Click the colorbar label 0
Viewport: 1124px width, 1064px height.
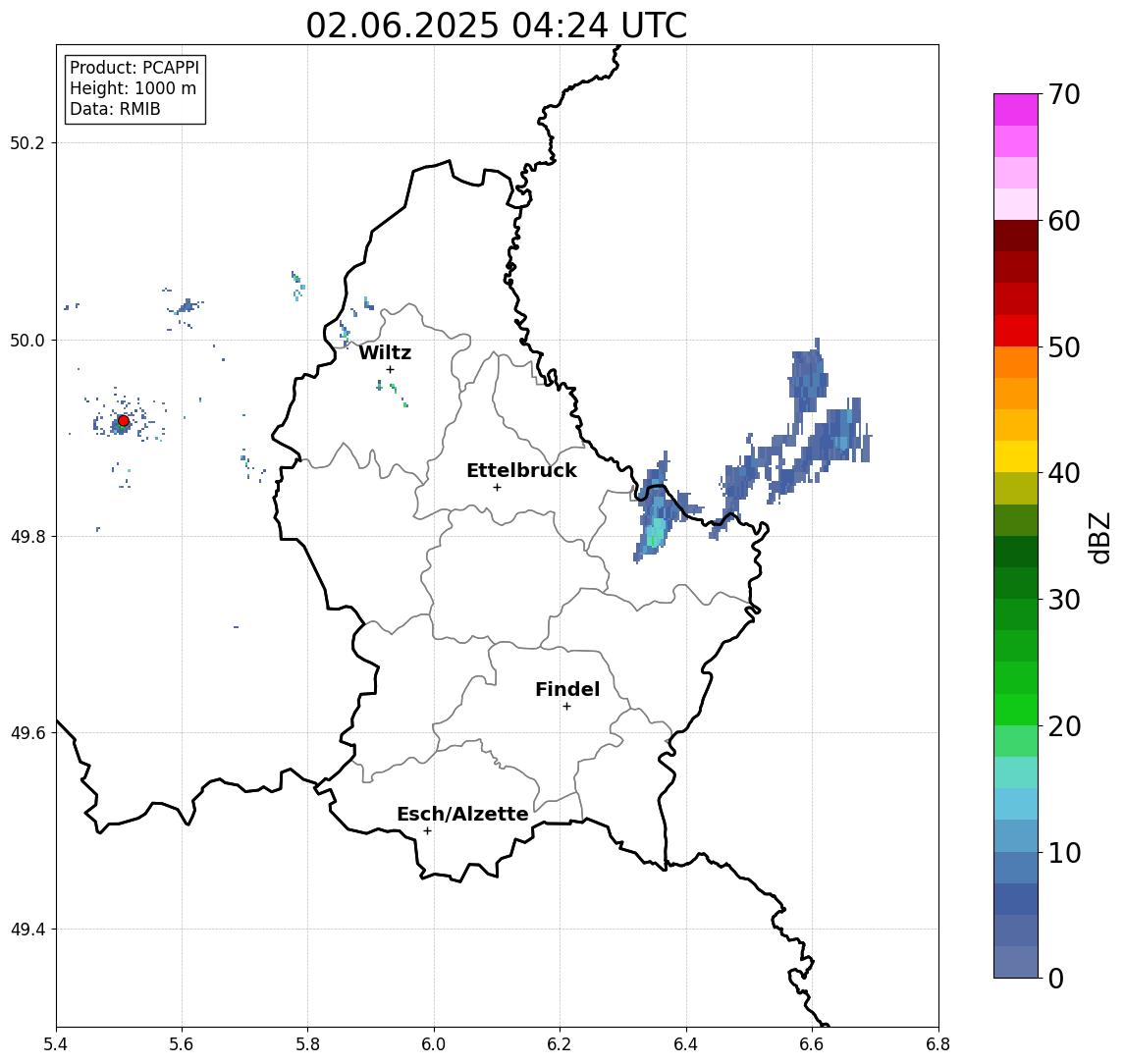1056,979
